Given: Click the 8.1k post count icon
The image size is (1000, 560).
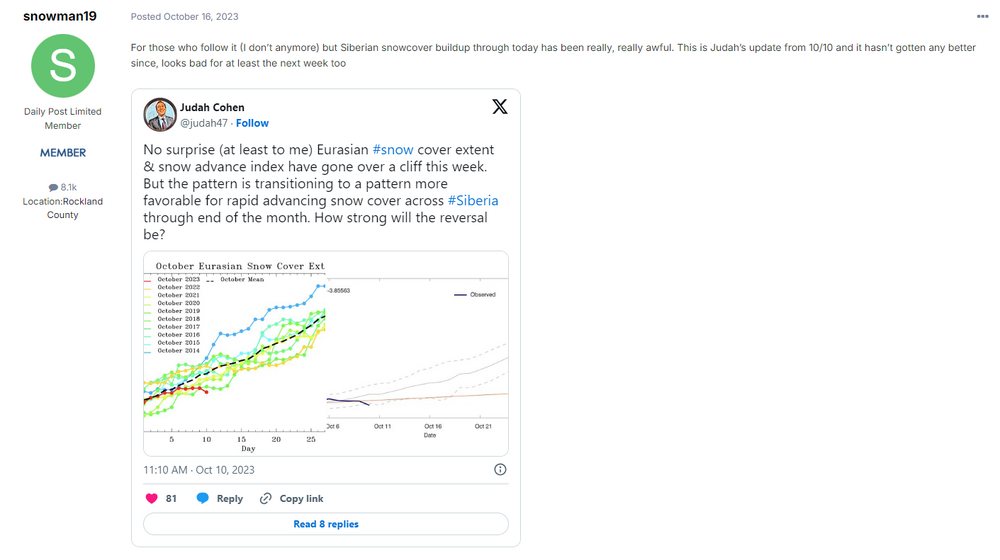Looking at the screenshot, I should pos(53,188).
